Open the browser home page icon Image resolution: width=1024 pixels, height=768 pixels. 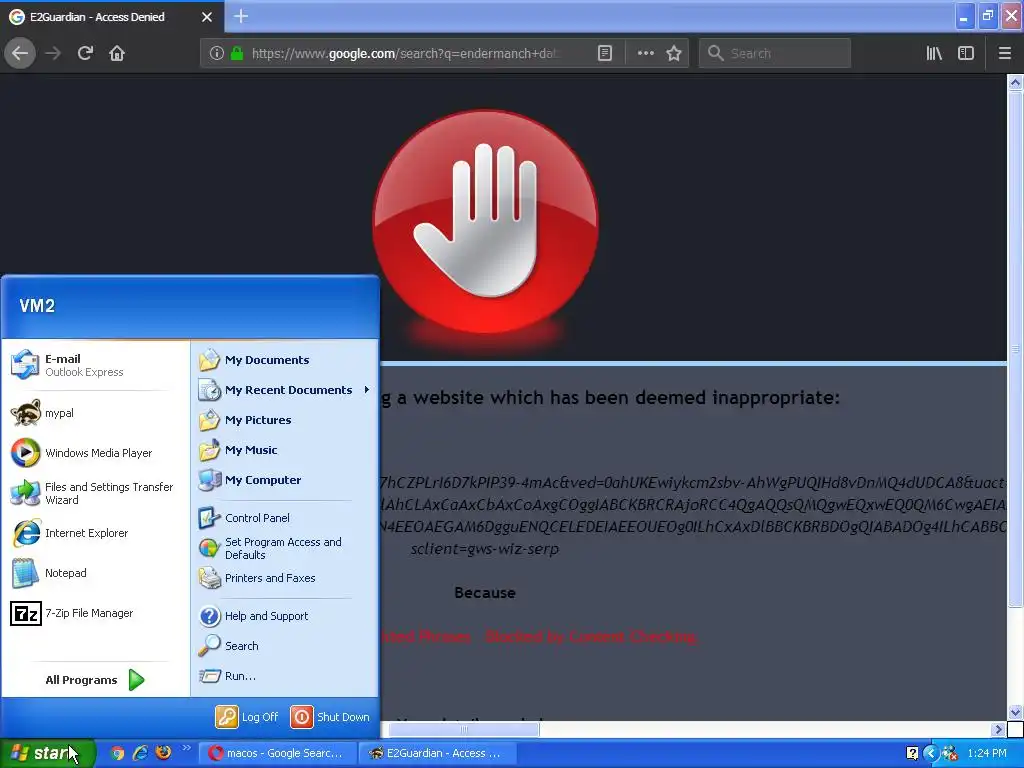[117, 54]
